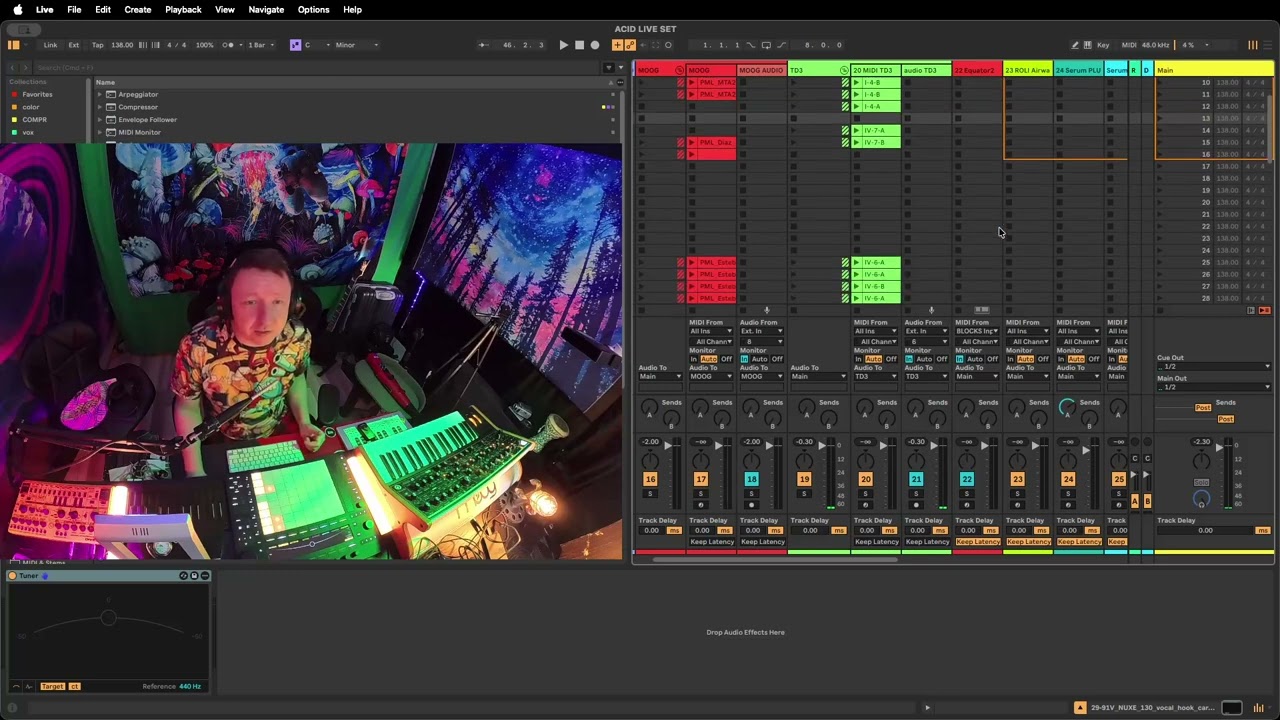Viewport: 1280px width, 720px height.
Task: Open the browser filter toggle icon
Action: coord(608,68)
